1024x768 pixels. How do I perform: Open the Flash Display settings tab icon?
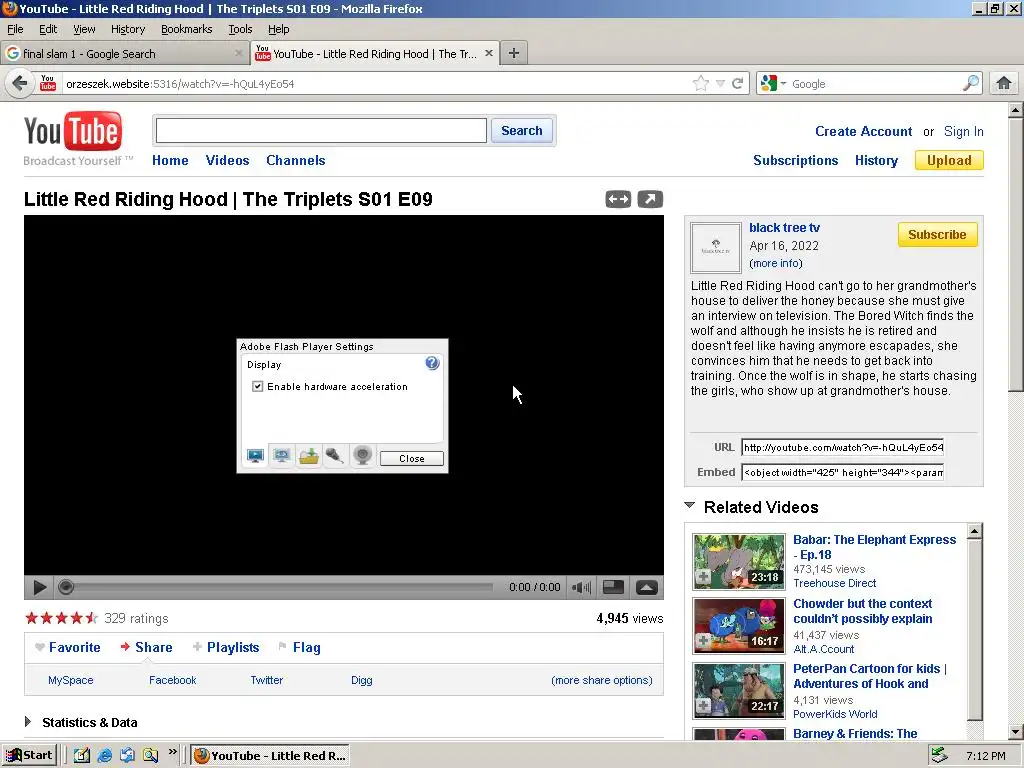coord(255,455)
